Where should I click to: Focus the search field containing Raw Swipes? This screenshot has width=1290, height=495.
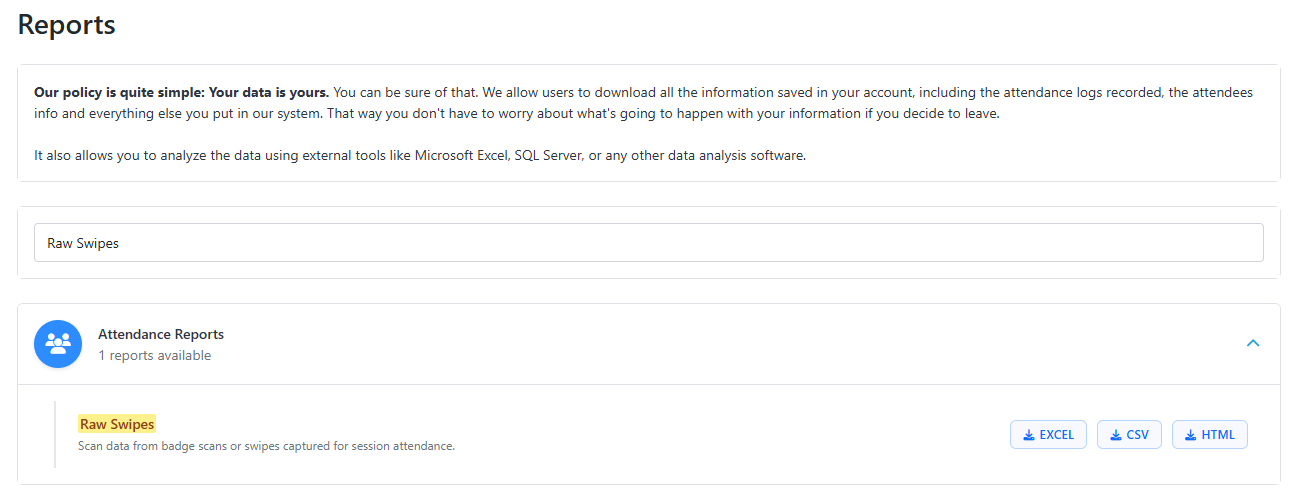(648, 243)
